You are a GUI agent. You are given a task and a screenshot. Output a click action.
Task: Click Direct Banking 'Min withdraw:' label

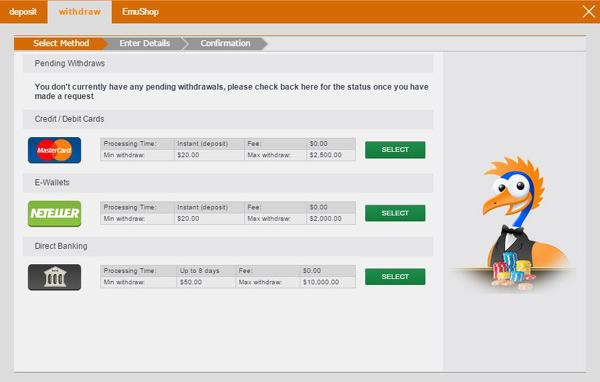pos(124,282)
